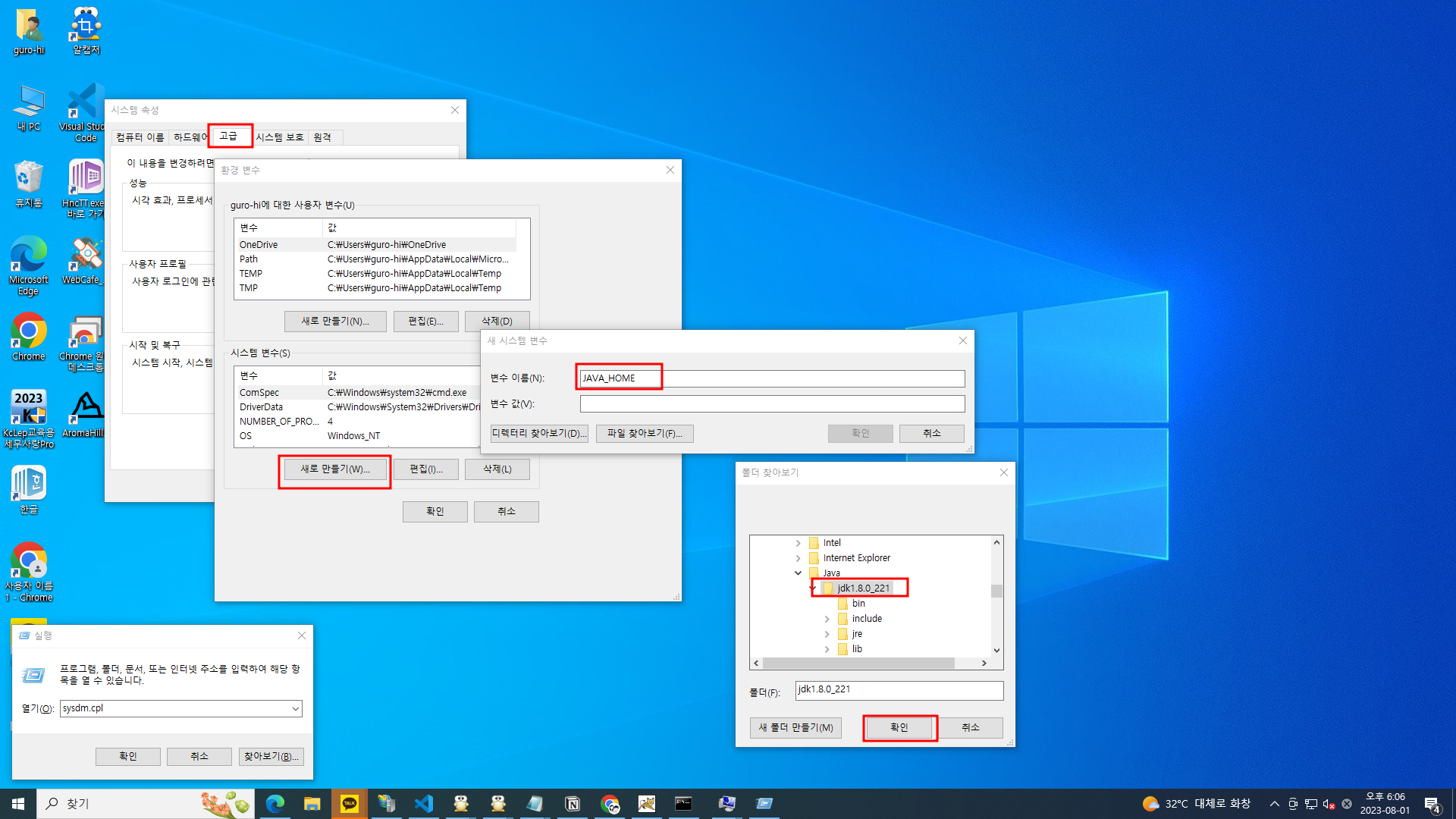
Task: Open File Explorer from the taskbar
Action: pyautogui.click(x=312, y=804)
